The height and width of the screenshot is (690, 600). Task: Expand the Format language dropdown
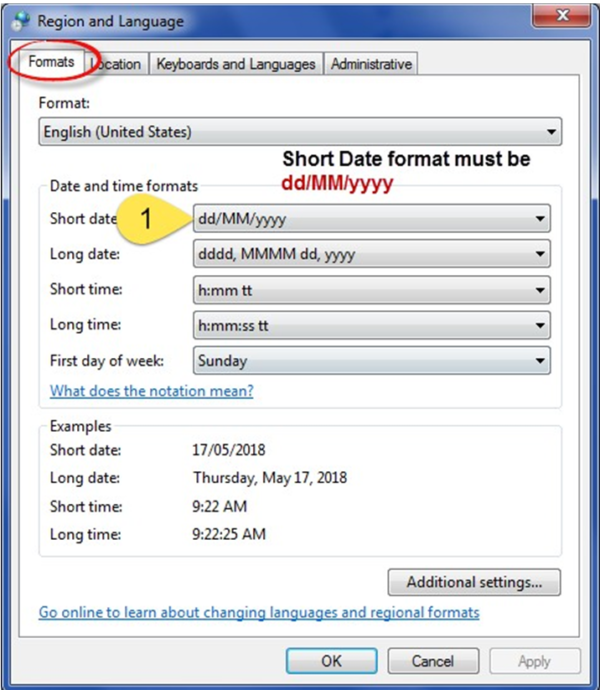(300, 132)
